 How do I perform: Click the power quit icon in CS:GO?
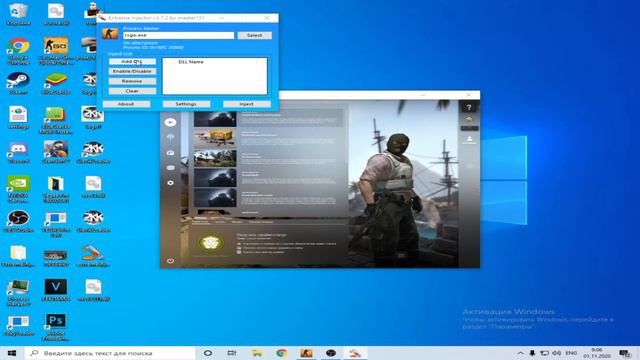click(x=171, y=261)
